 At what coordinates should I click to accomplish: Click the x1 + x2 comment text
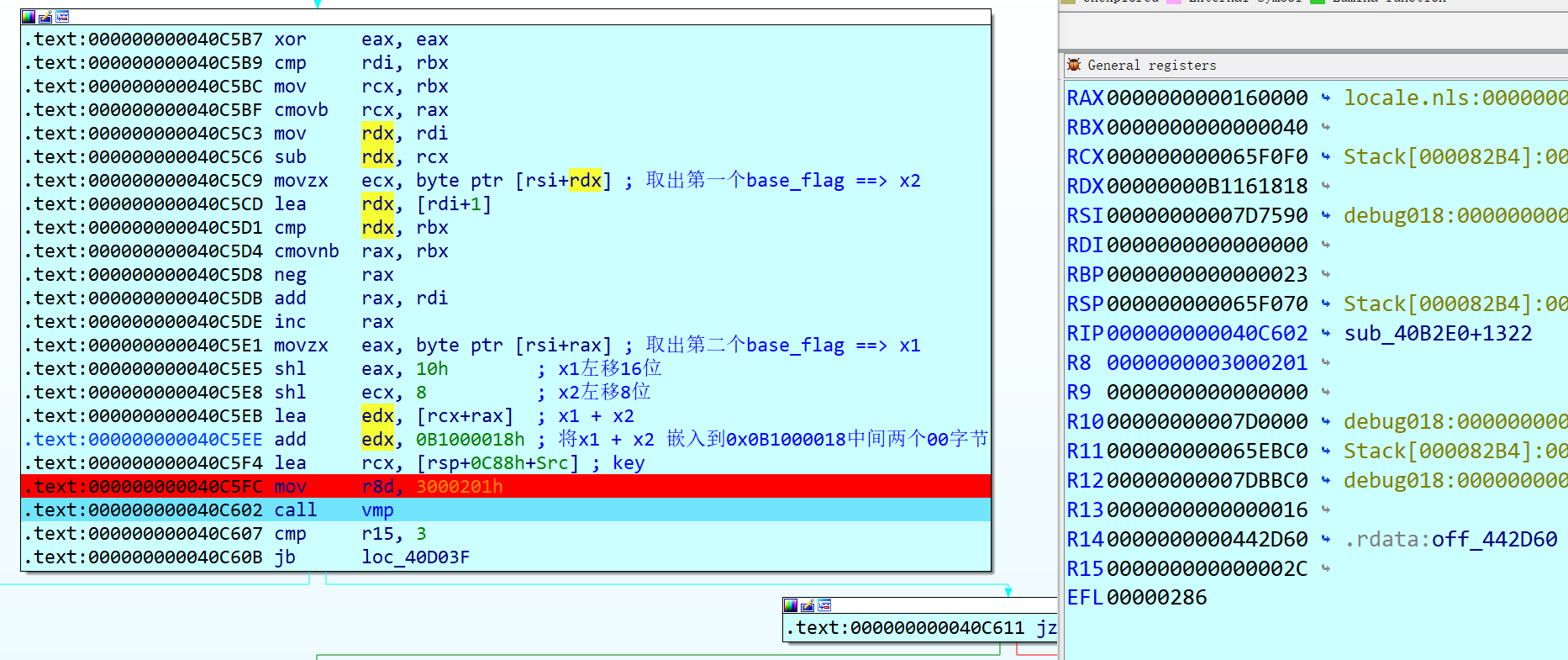586,415
